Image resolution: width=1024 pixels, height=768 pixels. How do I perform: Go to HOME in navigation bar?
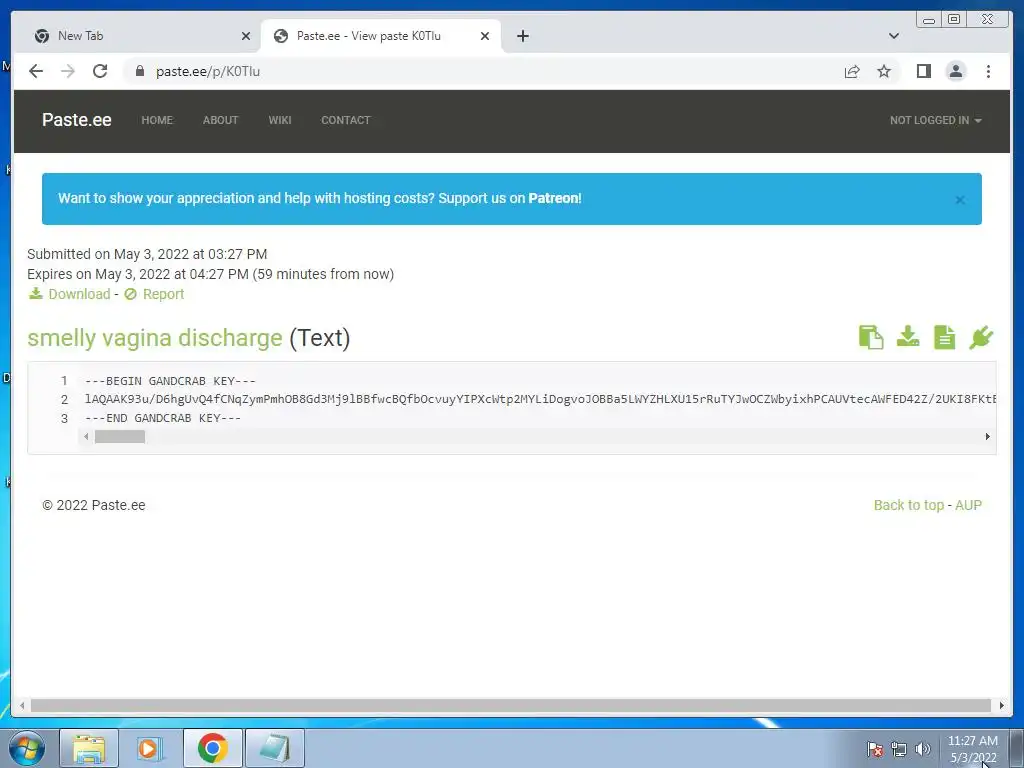pyautogui.click(x=157, y=120)
